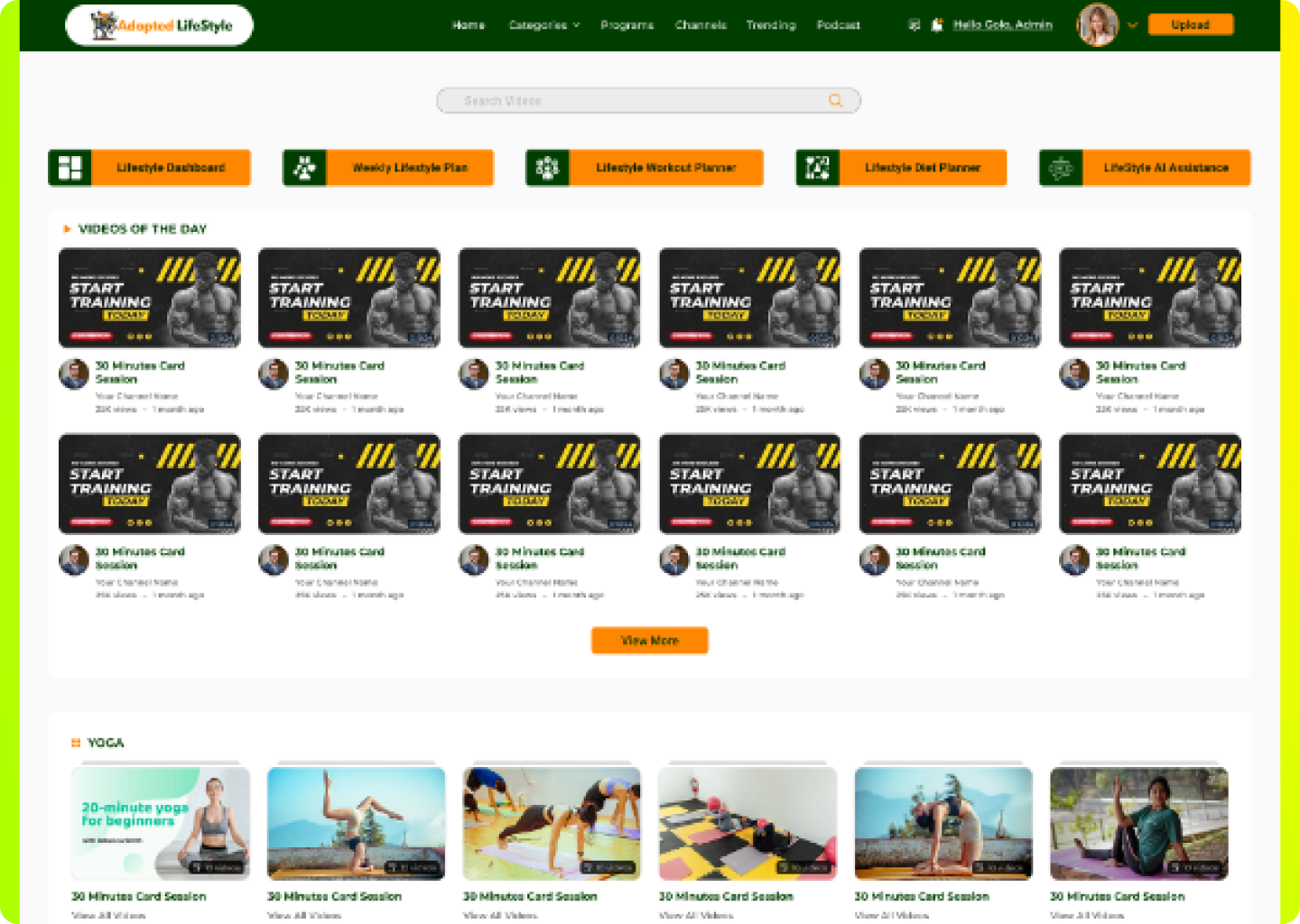
Task: Click the Hello Golo, Admin link
Action: coord(1002,25)
